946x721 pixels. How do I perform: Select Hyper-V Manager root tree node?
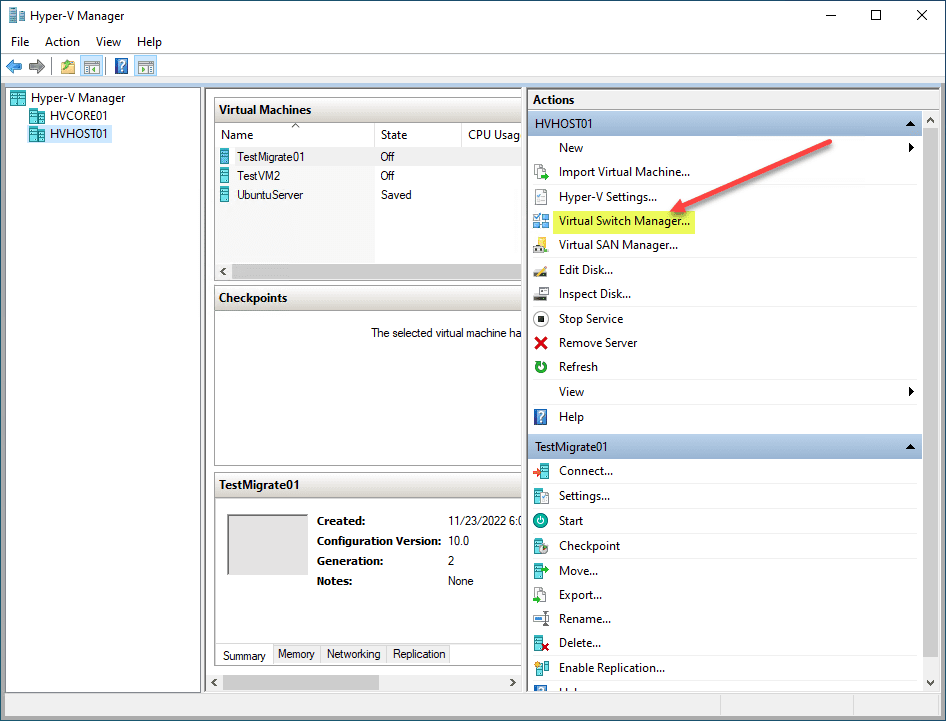pos(78,98)
